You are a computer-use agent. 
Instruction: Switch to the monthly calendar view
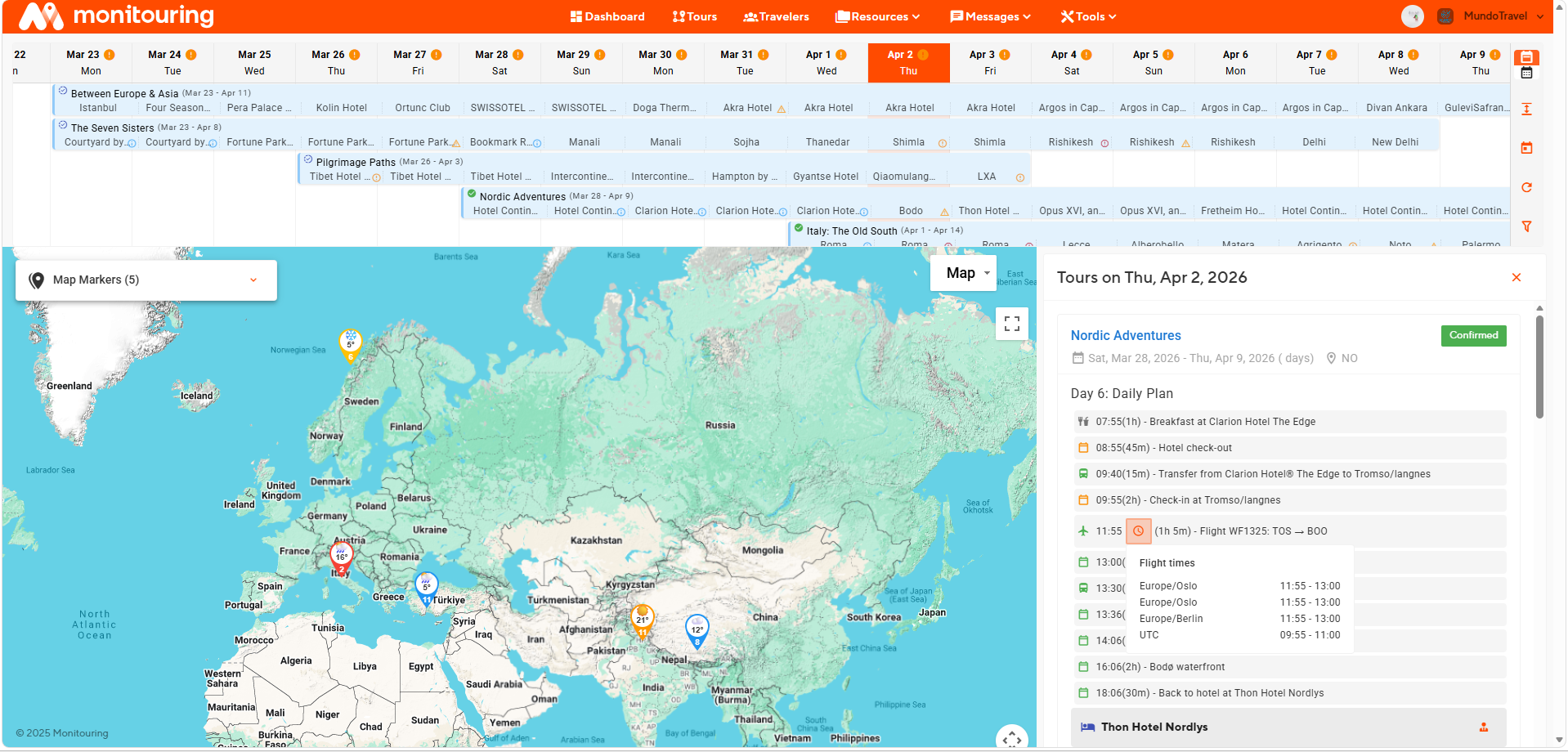(x=1526, y=74)
